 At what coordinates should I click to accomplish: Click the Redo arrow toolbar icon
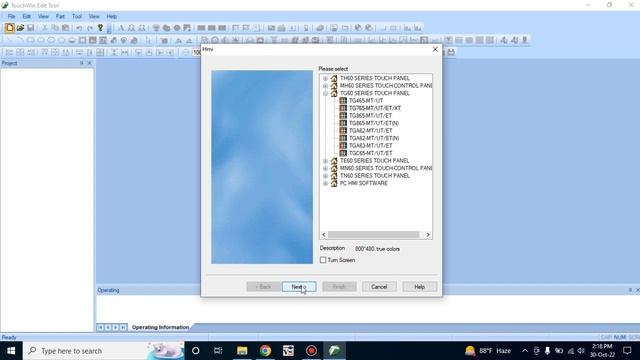90,28
